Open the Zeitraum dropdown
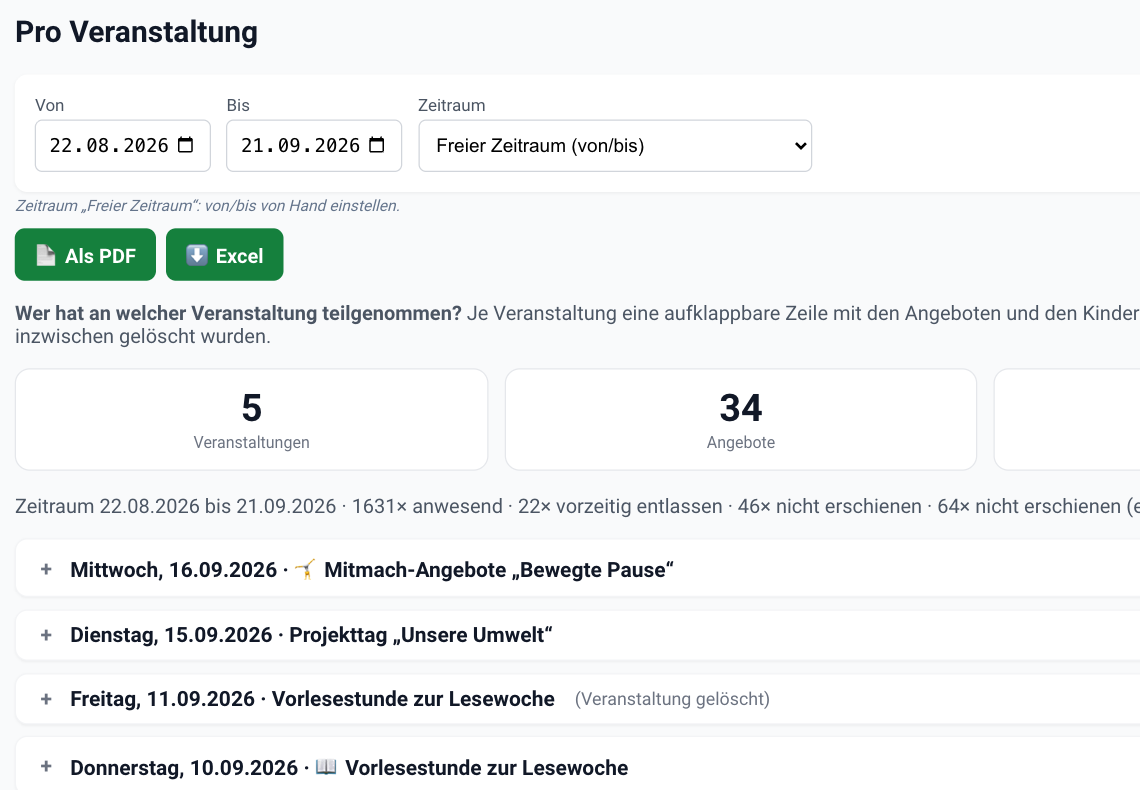 (615, 145)
